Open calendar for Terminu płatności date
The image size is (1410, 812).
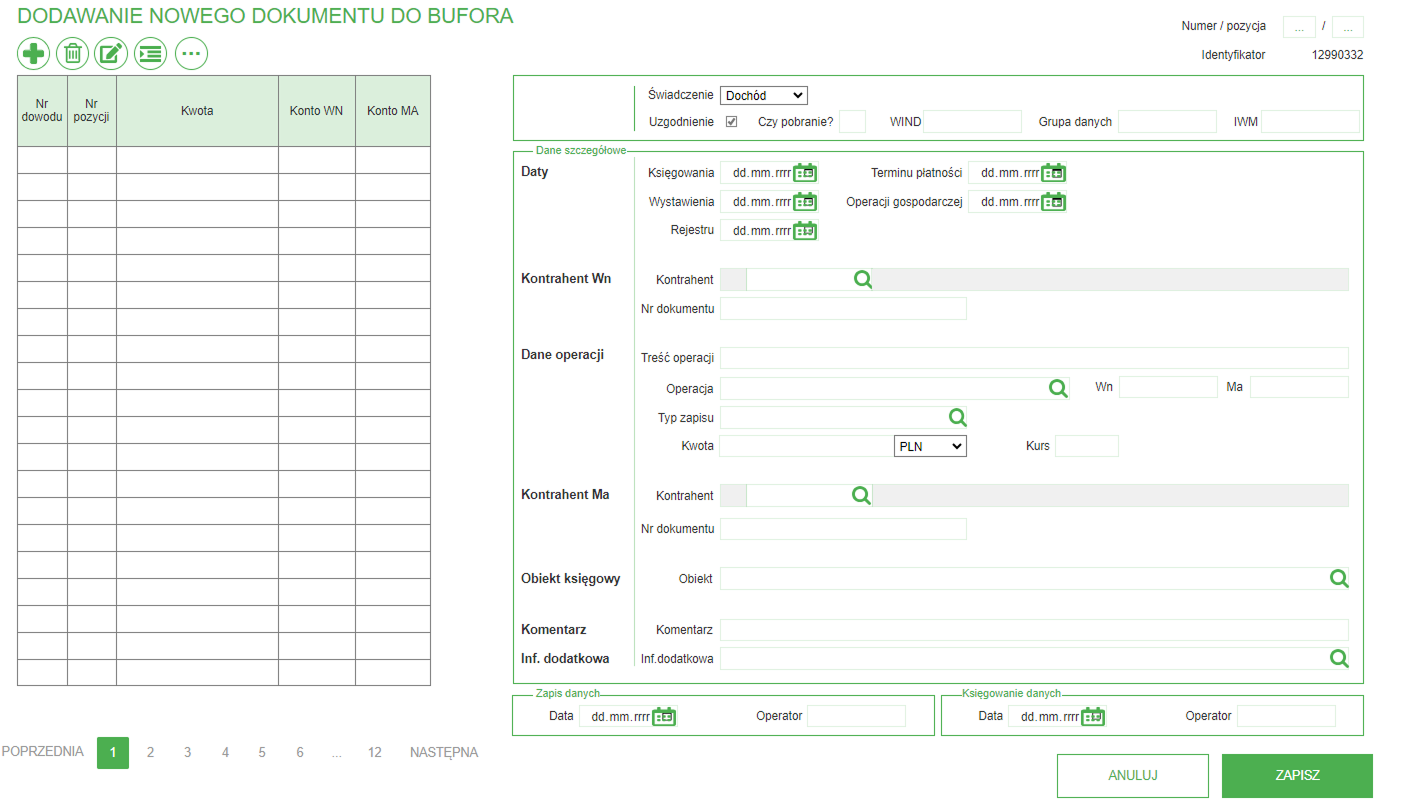click(1054, 173)
